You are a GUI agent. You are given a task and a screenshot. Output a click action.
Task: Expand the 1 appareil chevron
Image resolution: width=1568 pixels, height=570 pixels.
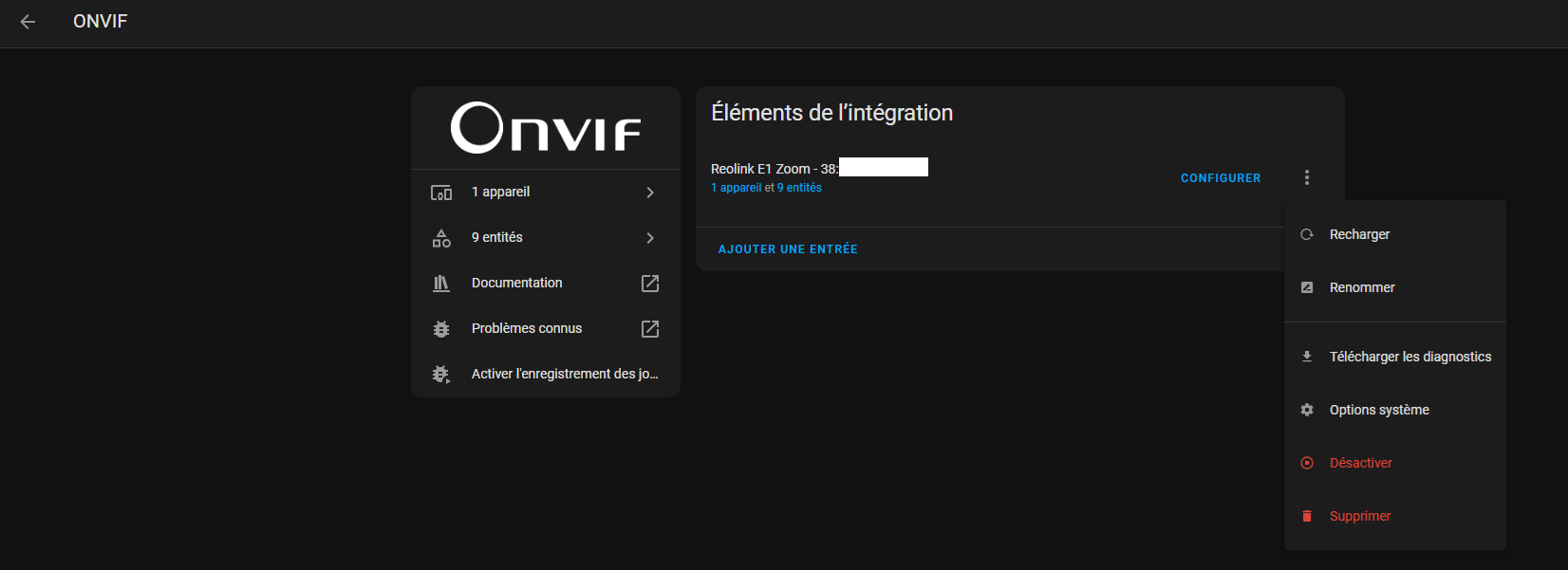point(650,193)
